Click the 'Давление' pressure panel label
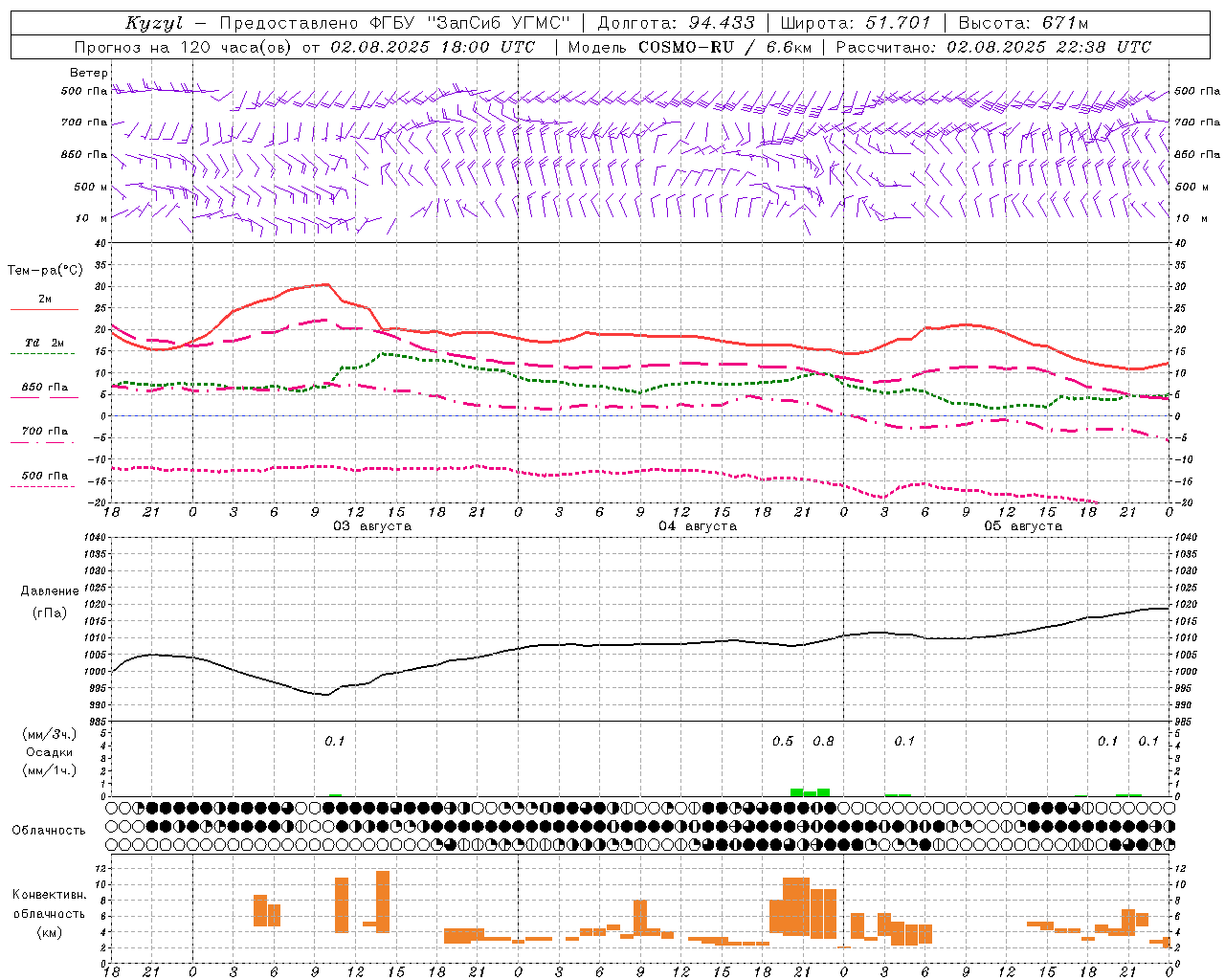This screenshot has width=1225, height=980. click(x=50, y=591)
